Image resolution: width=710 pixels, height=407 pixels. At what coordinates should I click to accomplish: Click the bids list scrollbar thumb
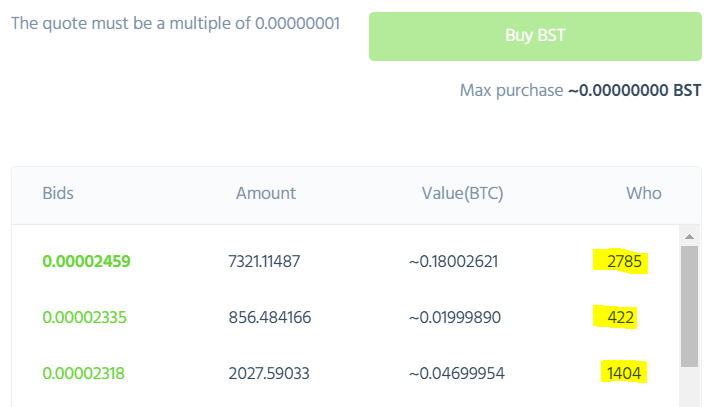pyautogui.click(x=689, y=305)
